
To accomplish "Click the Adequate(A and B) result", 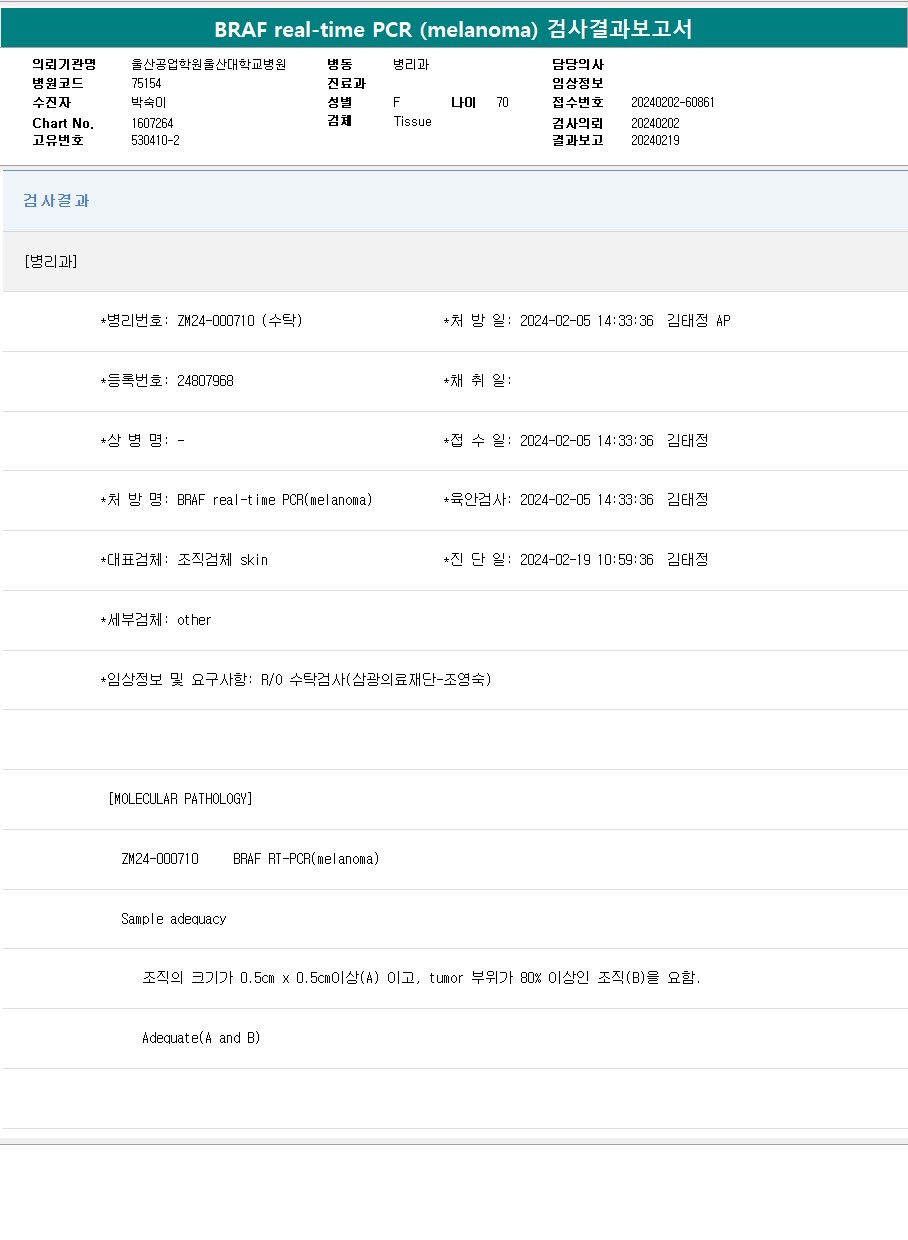I will click(201, 1038).
